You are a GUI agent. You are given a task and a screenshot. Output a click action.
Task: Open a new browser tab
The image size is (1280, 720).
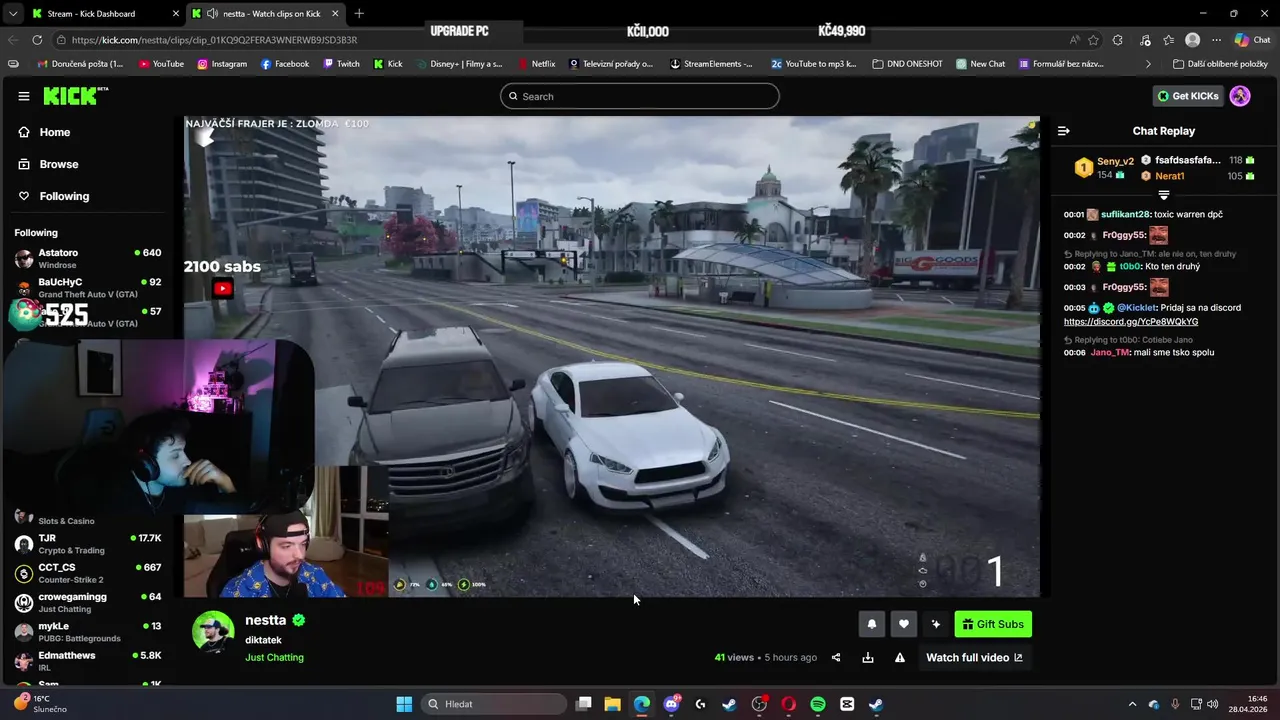tap(359, 13)
